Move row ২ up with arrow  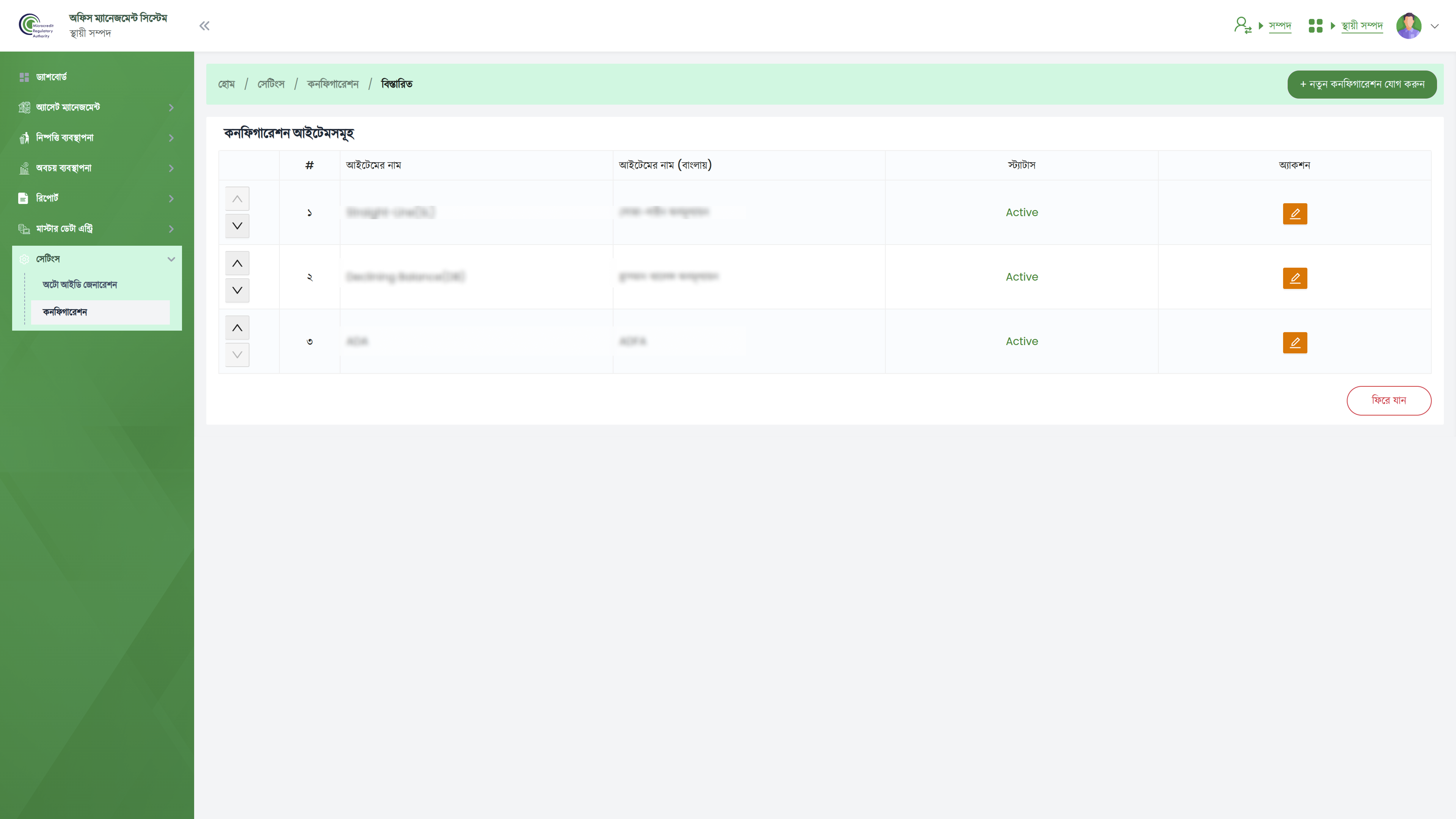coord(237,264)
